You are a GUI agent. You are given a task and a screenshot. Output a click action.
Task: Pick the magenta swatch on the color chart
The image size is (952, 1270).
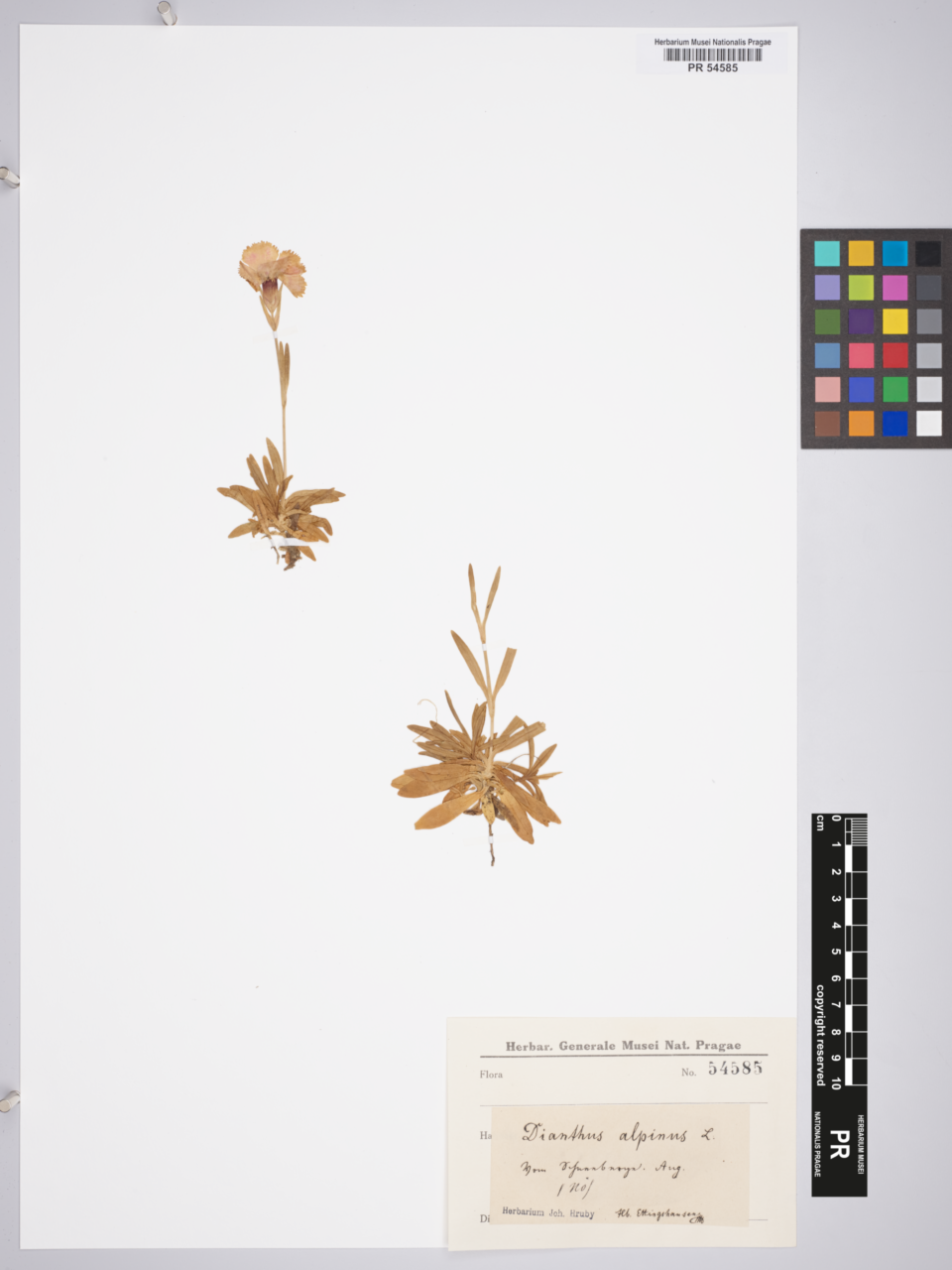(x=894, y=288)
